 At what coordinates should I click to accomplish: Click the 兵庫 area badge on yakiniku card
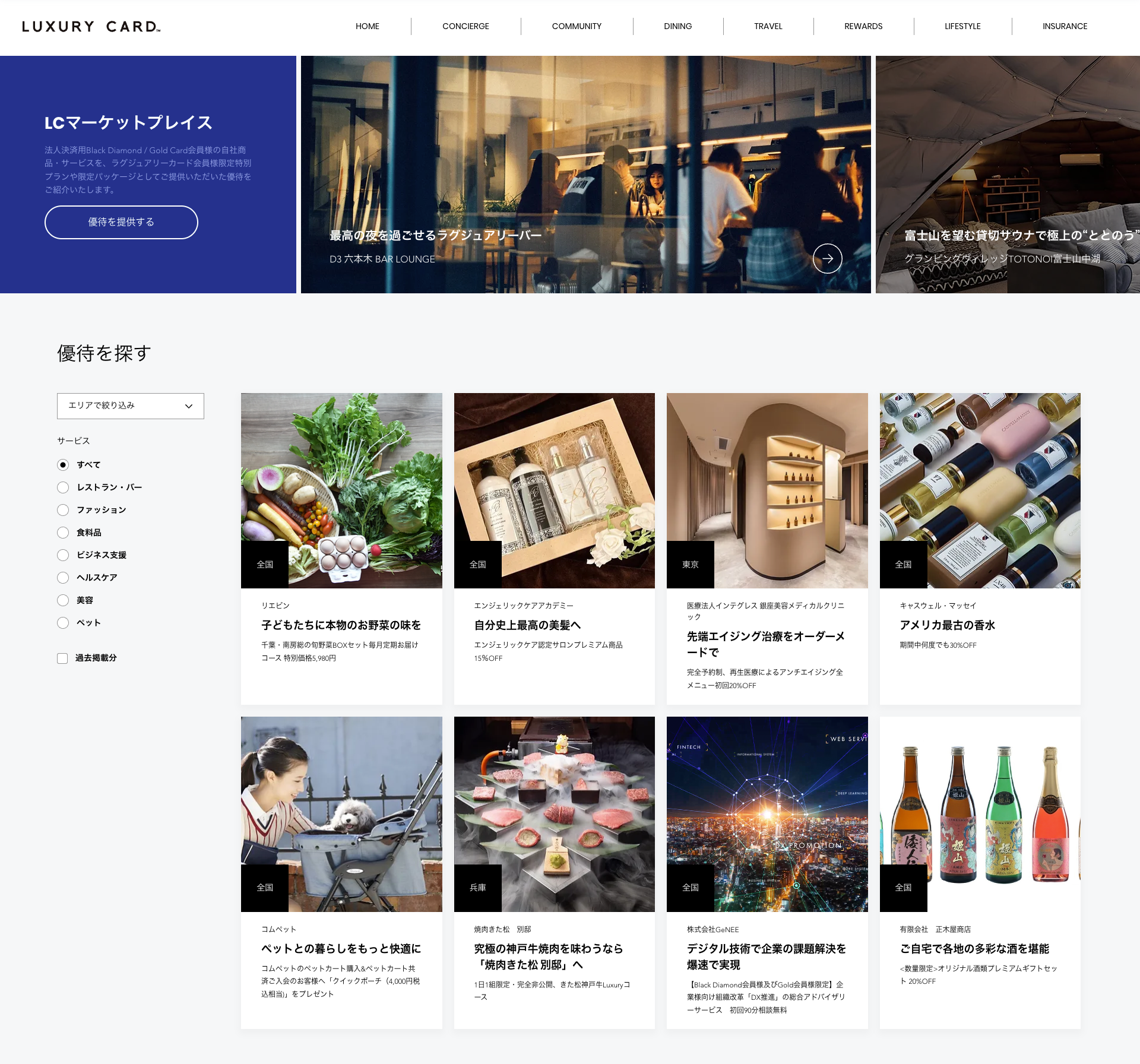point(477,888)
